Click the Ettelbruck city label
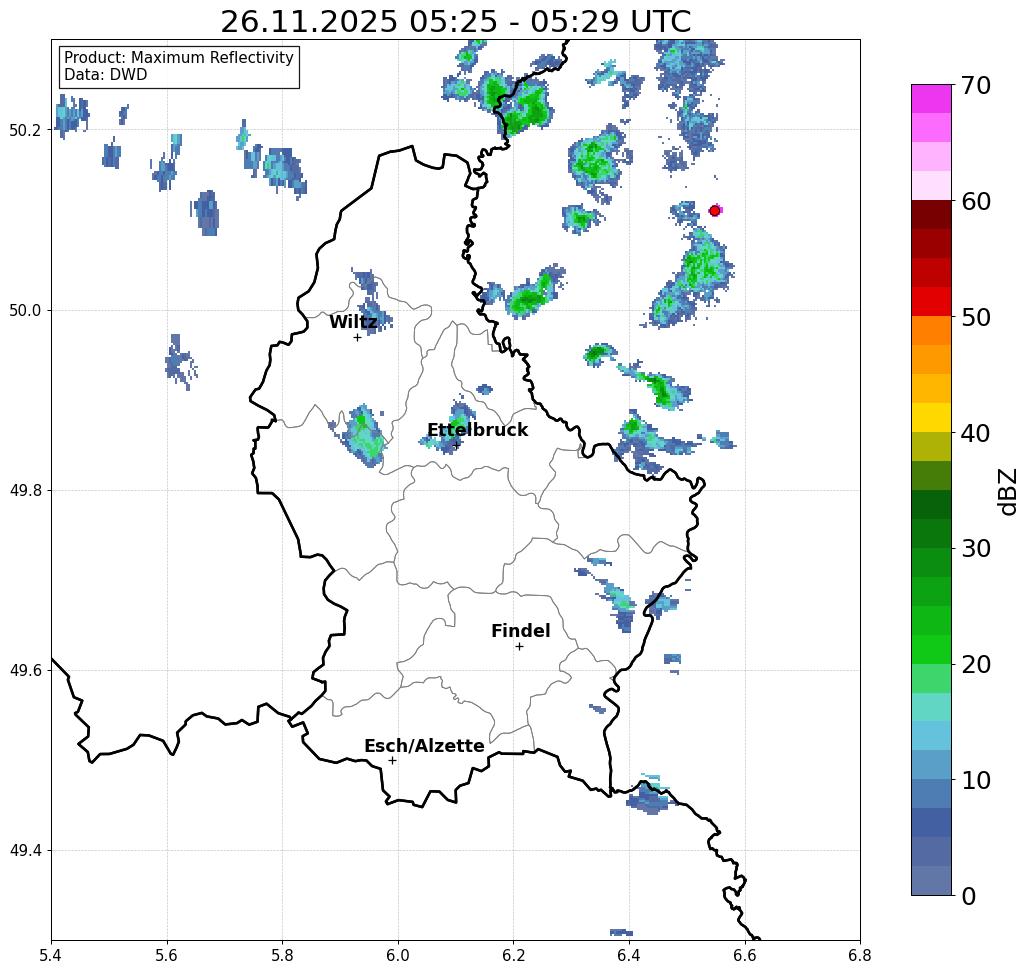This screenshot has width=1029, height=973. (478, 430)
